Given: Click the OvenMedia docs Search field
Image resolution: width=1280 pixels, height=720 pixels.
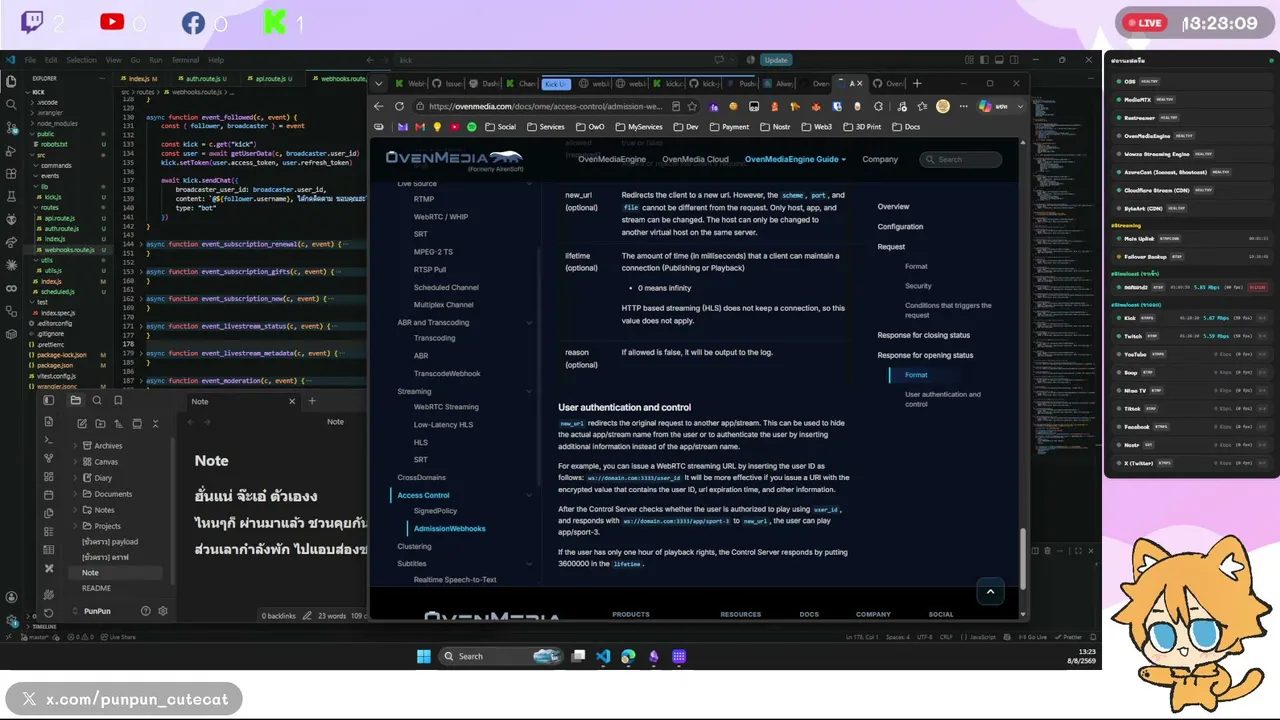Looking at the screenshot, I should coord(960,159).
